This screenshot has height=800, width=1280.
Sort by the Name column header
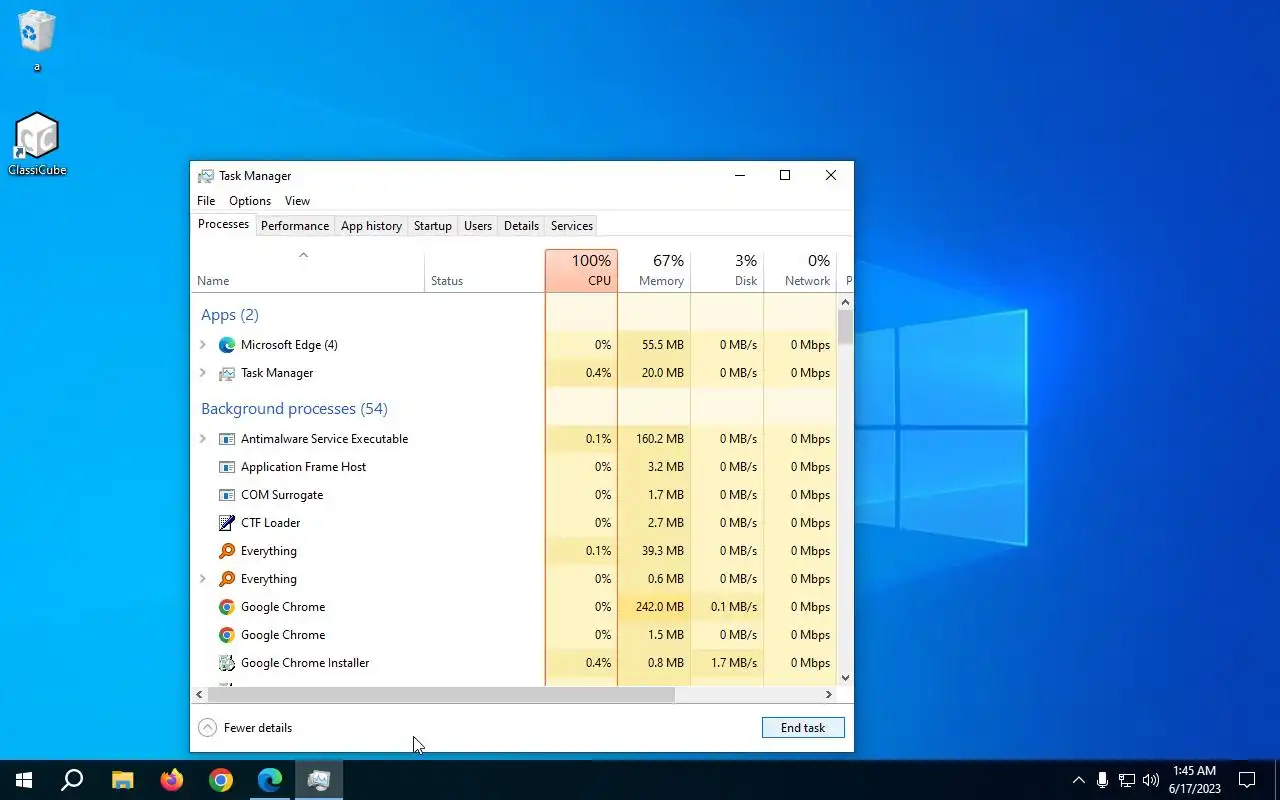point(308,271)
